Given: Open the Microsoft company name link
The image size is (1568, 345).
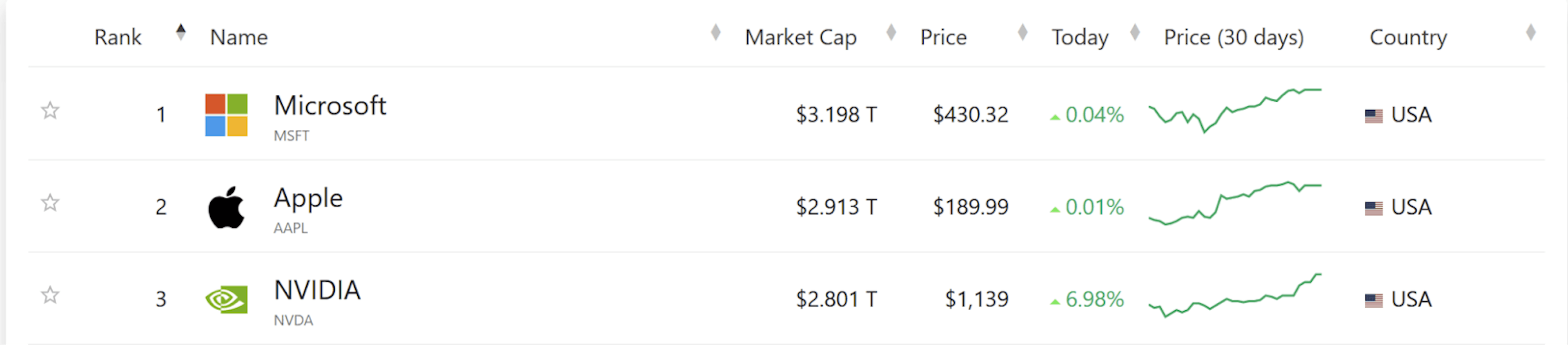Looking at the screenshot, I should [x=329, y=106].
